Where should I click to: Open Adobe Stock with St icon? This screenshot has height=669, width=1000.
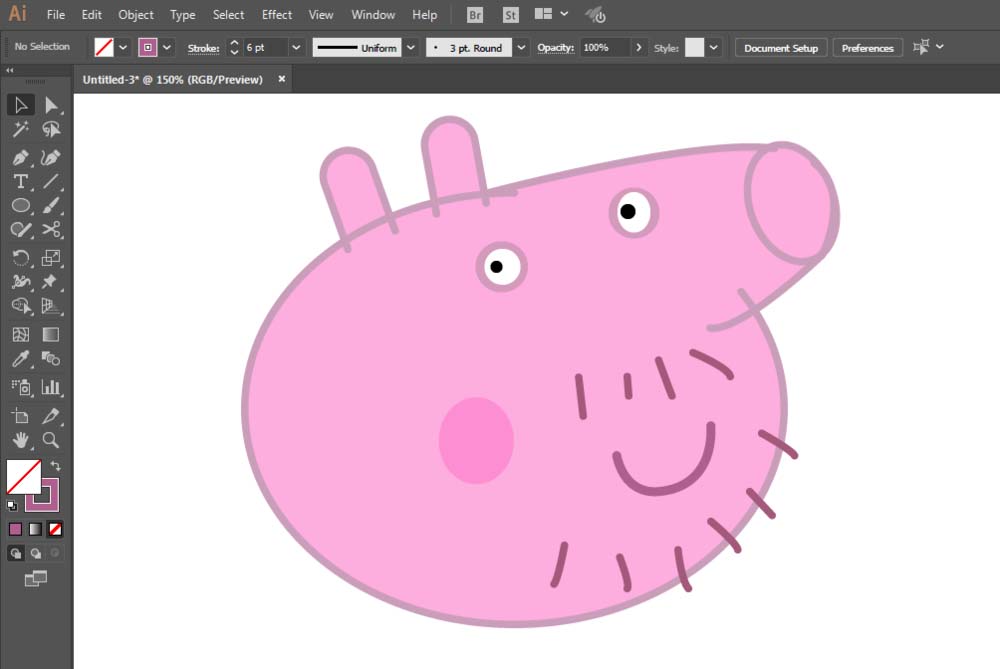coord(510,15)
